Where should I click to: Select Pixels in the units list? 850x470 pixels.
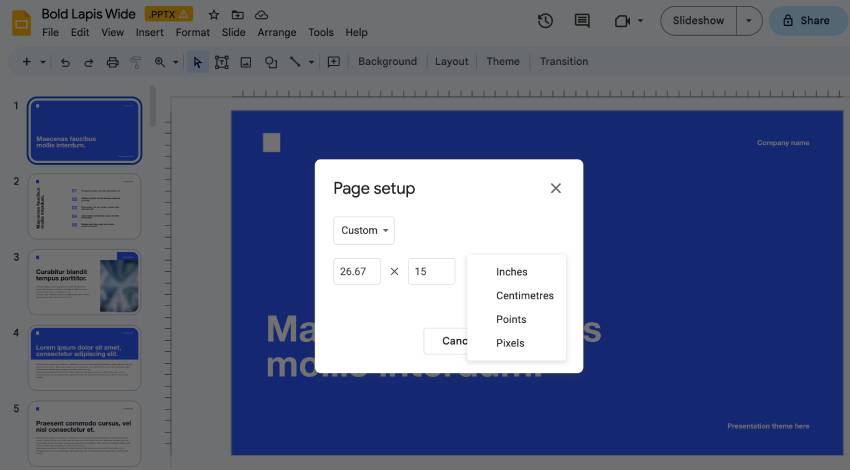[510, 343]
